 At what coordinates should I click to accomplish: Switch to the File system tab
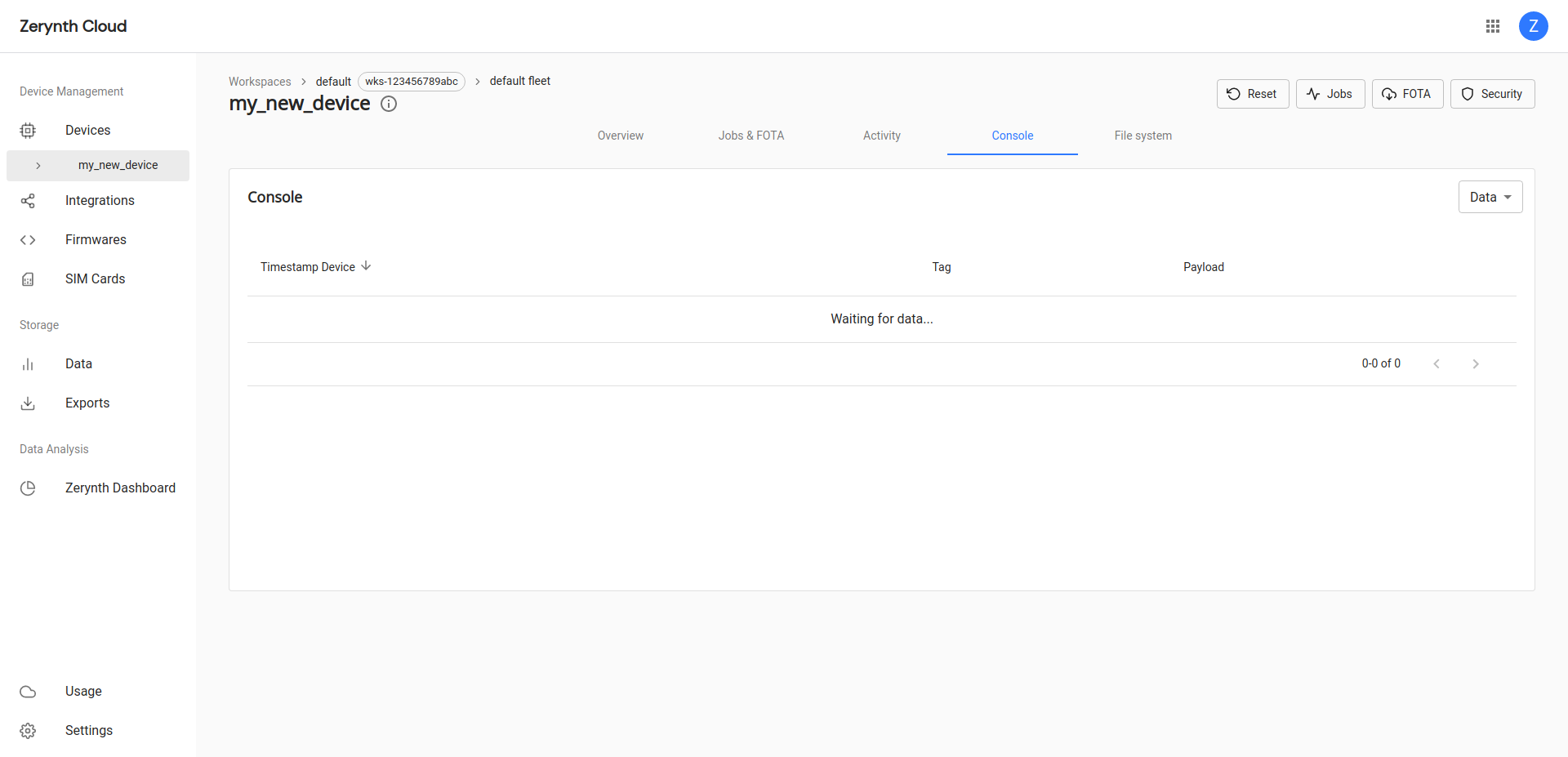tap(1143, 136)
